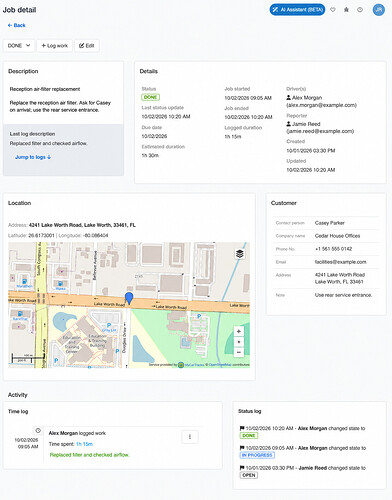The height and width of the screenshot is (500, 392).
Task: Click the green DONE status badge in Details
Action: point(151,97)
